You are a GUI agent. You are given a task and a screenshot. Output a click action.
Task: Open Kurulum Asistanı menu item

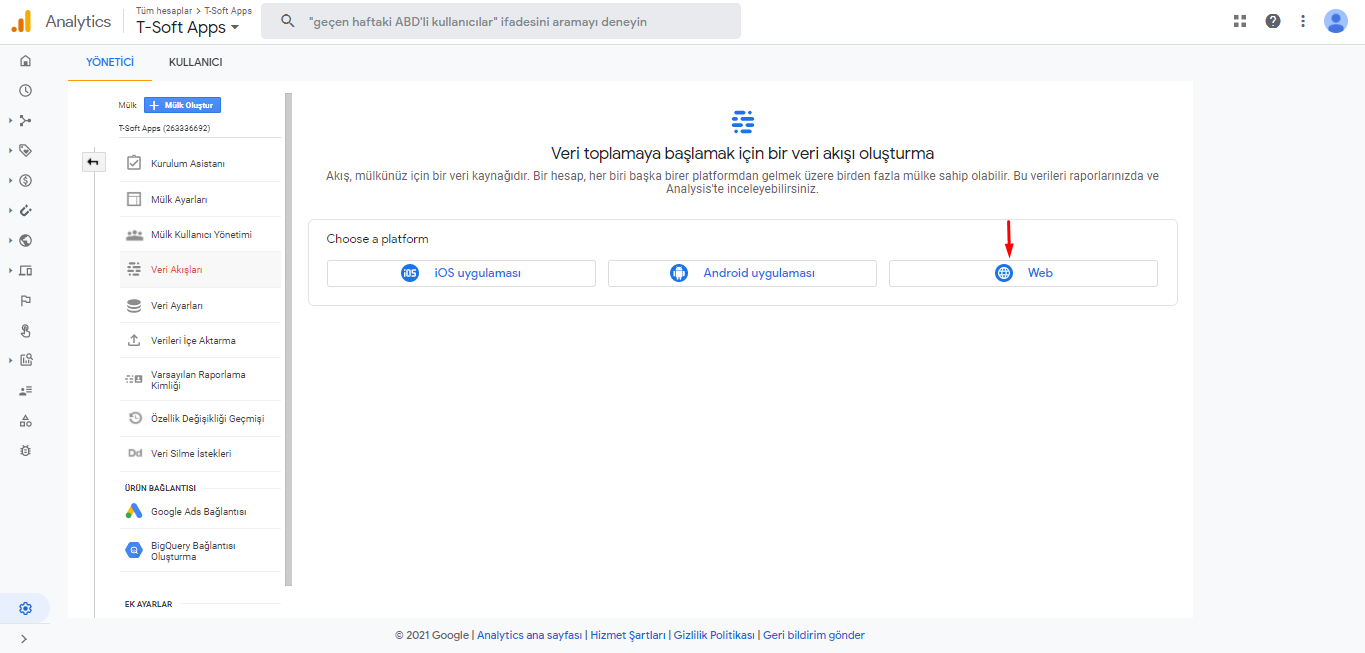point(200,163)
